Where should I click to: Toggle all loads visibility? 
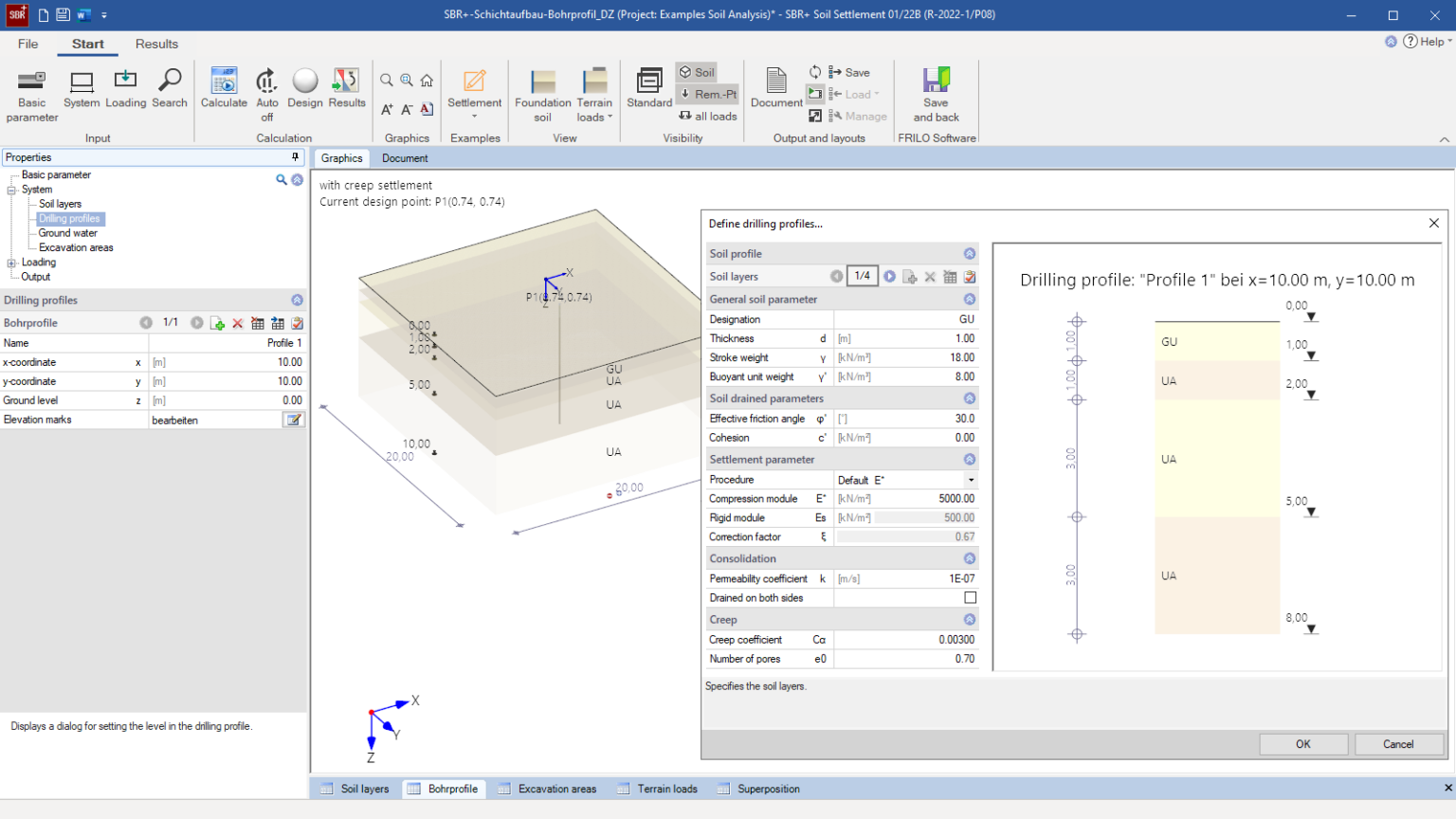(x=708, y=116)
